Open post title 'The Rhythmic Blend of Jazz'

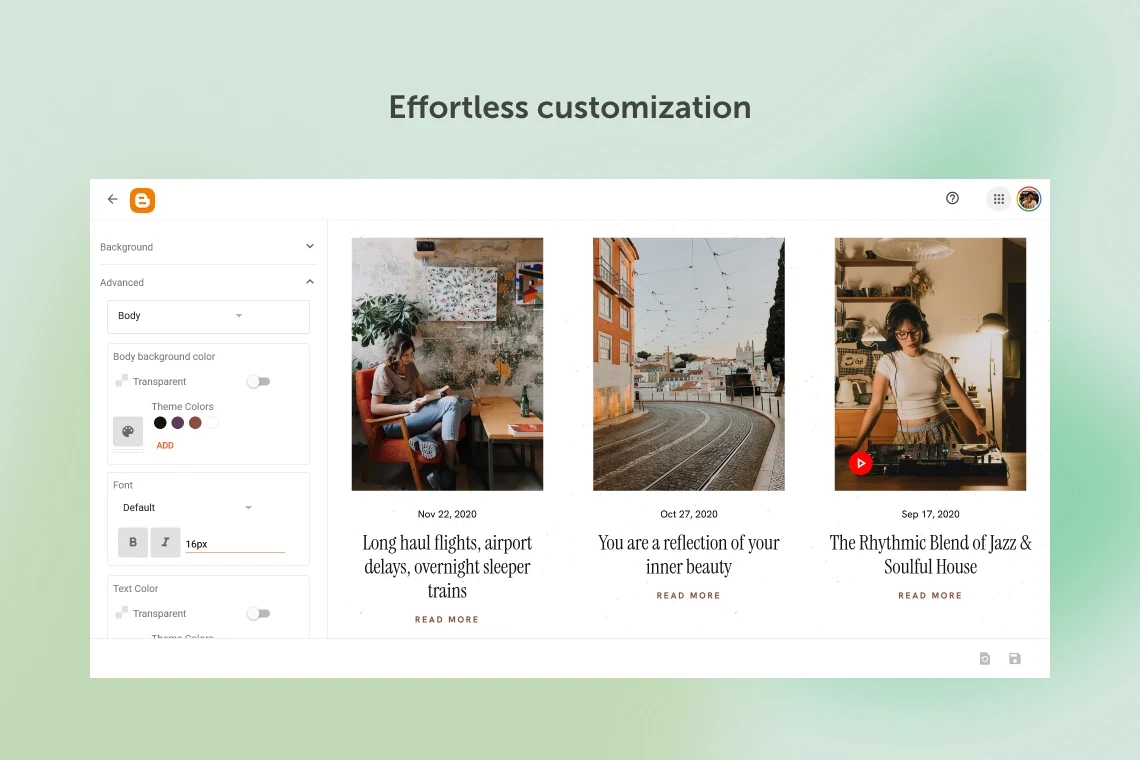pyautogui.click(x=930, y=554)
